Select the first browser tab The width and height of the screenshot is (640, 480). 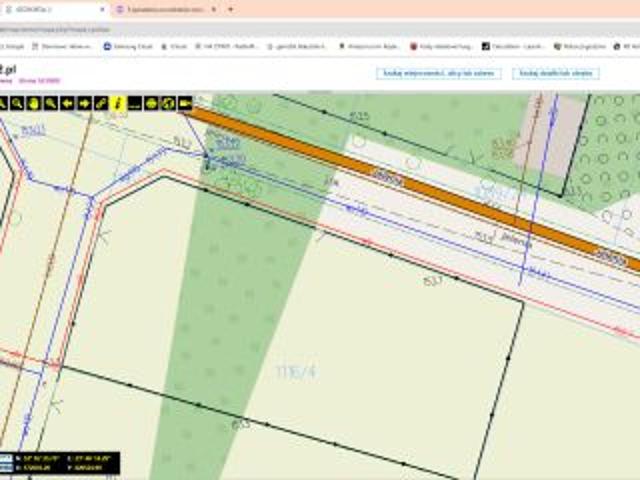[x=50, y=9]
